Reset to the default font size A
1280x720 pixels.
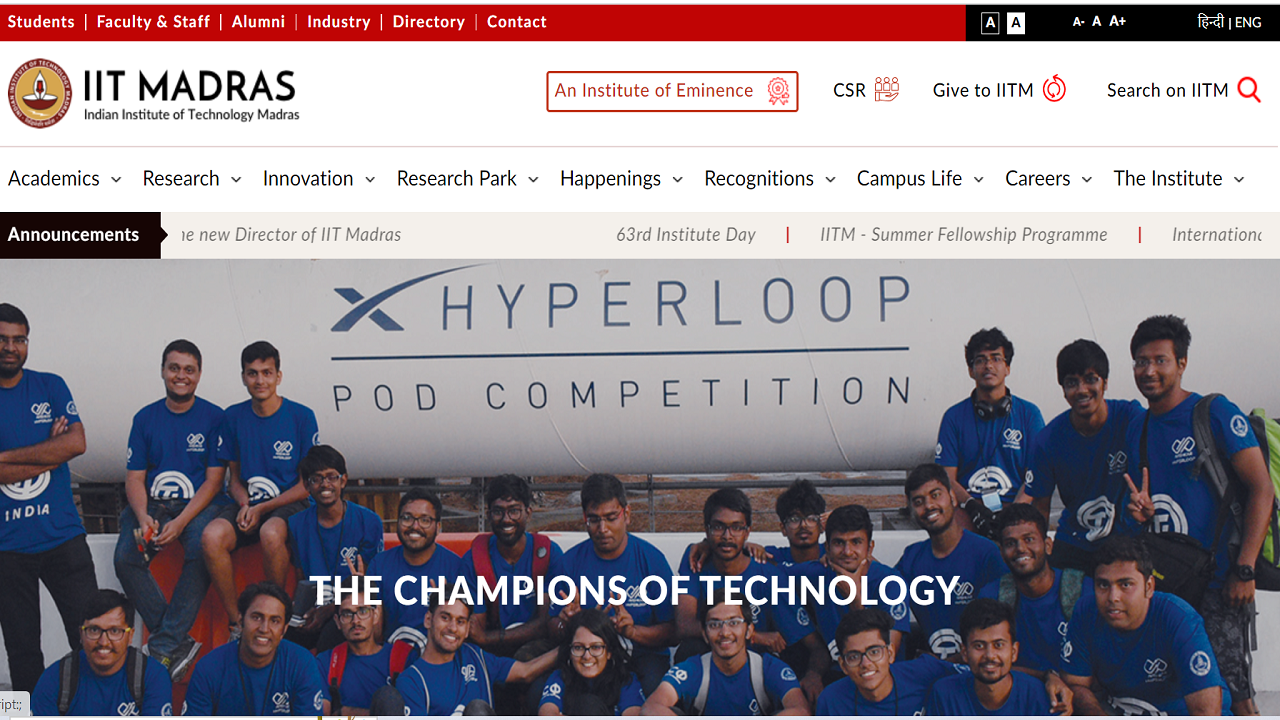(x=1097, y=22)
